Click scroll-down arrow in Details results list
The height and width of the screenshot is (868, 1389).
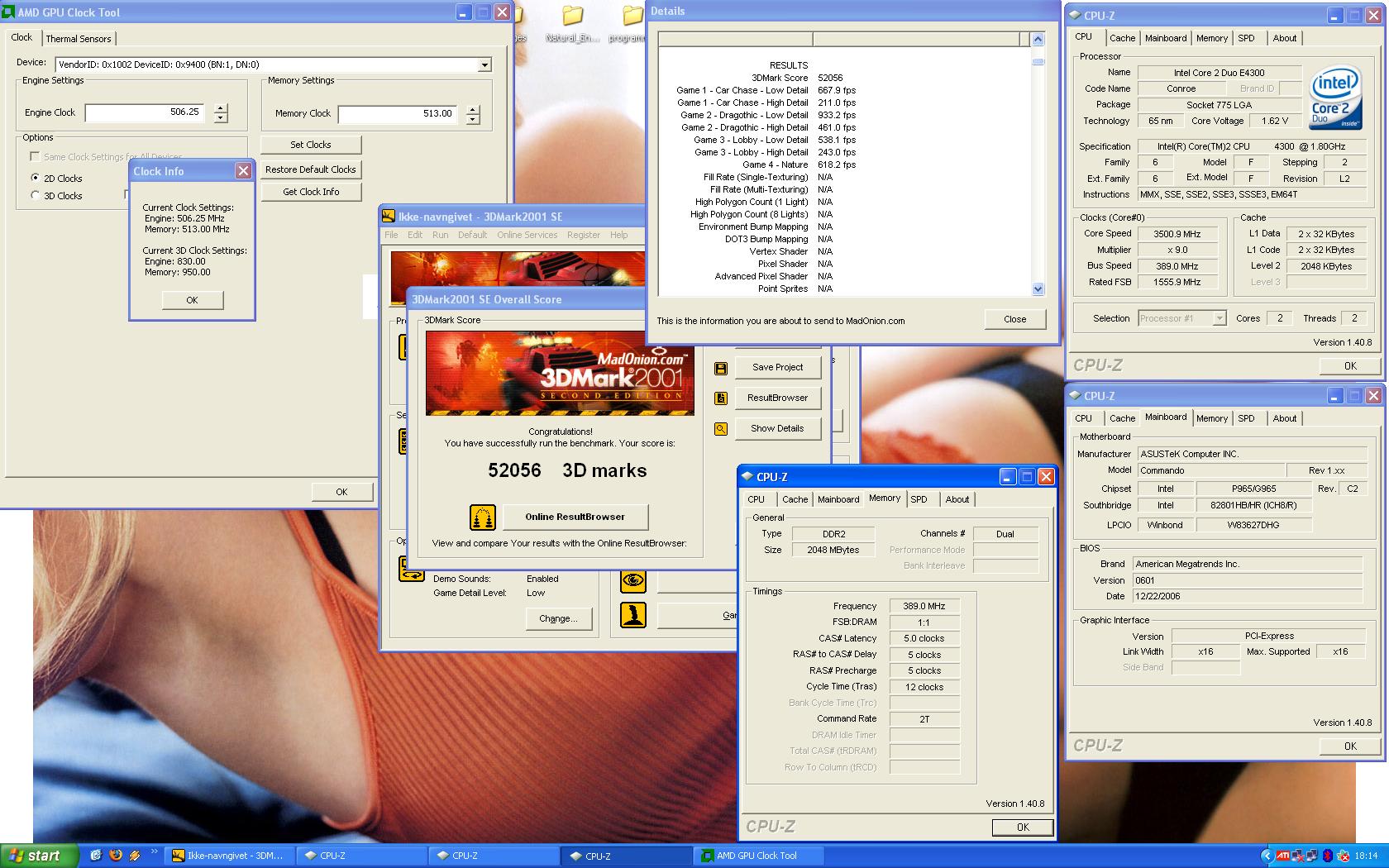coord(1038,289)
